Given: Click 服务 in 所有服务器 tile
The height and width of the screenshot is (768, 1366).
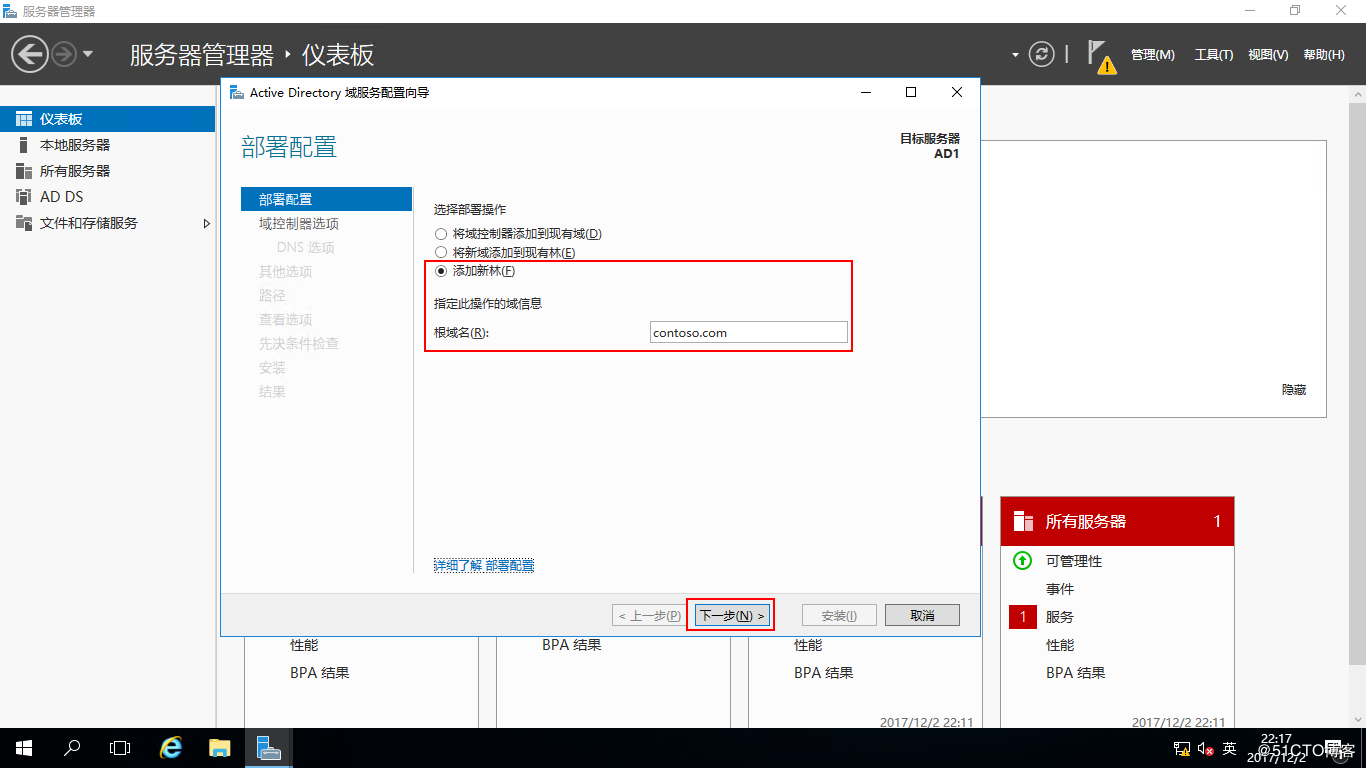Looking at the screenshot, I should coord(1060,617).
